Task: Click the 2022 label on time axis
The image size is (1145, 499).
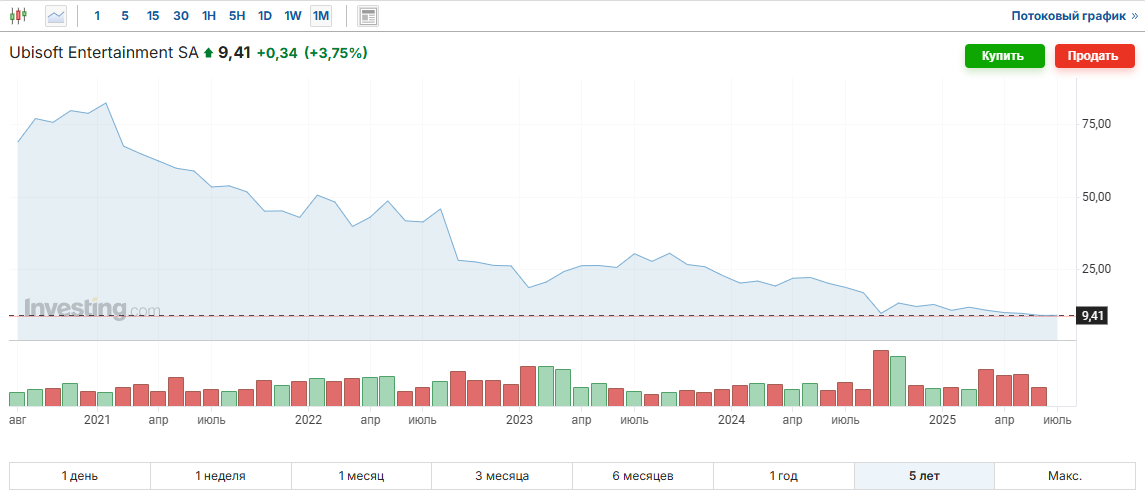Action: [x=308, y=420]
